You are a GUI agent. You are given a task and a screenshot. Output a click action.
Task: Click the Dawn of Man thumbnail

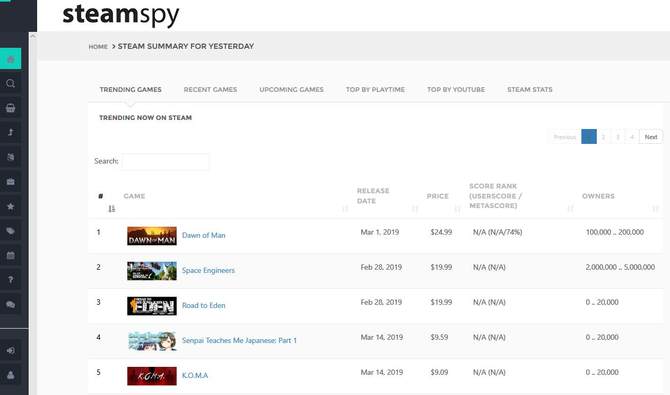(x=152, y=236)
